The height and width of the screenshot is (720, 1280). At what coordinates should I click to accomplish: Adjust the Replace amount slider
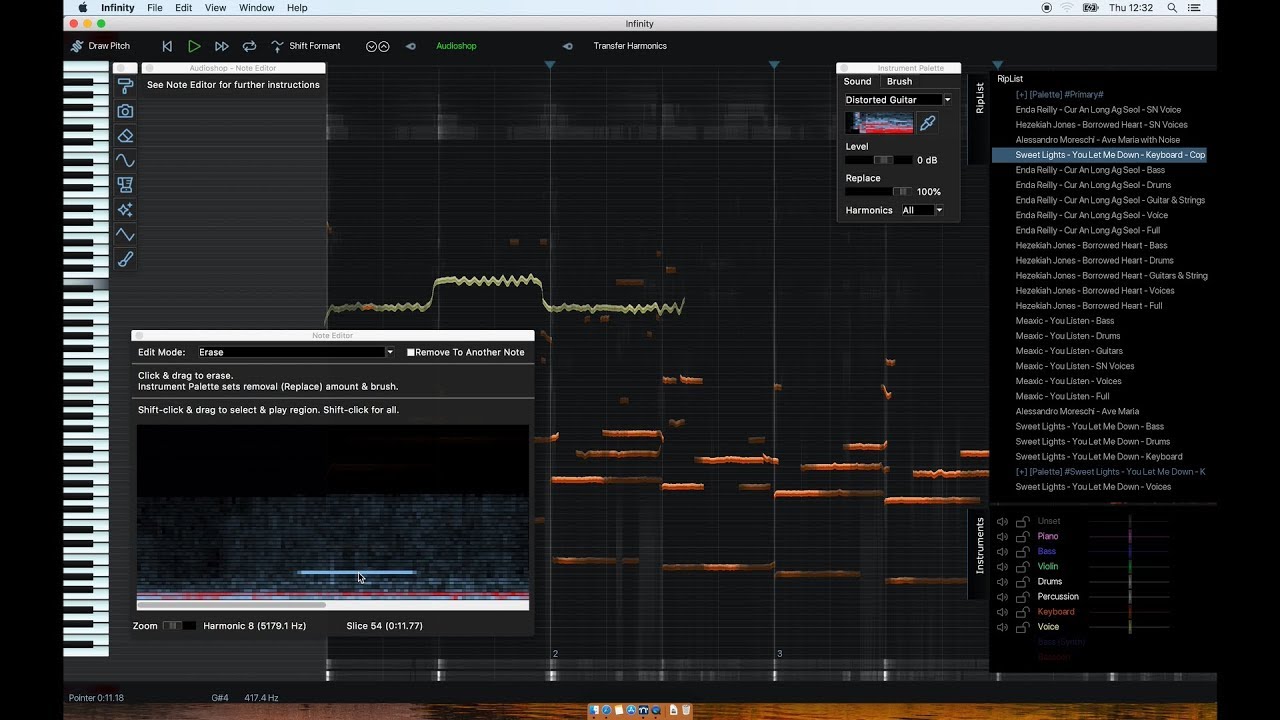click(879, 192)
